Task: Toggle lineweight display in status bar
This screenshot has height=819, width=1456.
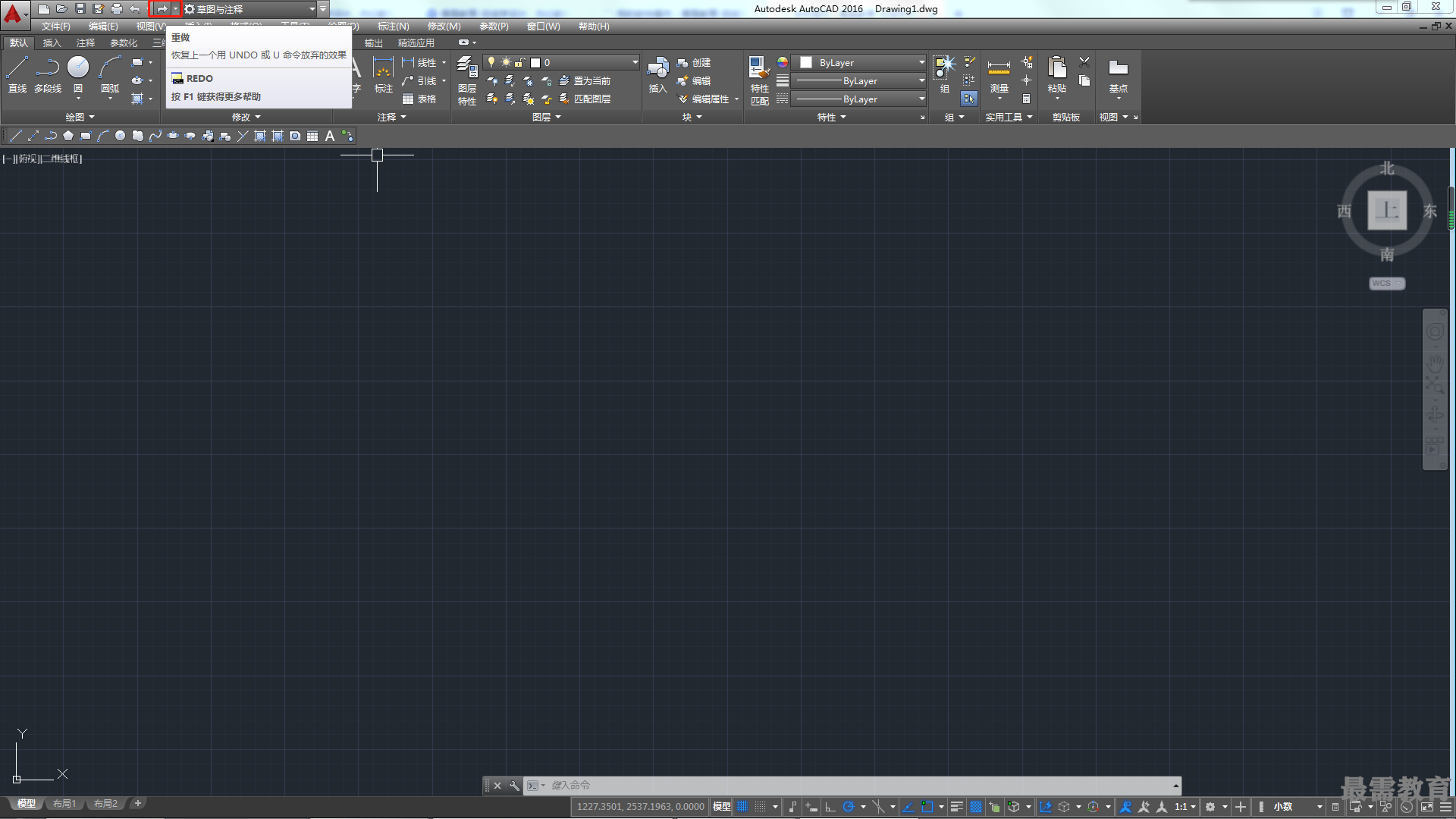Action: coord(957,807)
